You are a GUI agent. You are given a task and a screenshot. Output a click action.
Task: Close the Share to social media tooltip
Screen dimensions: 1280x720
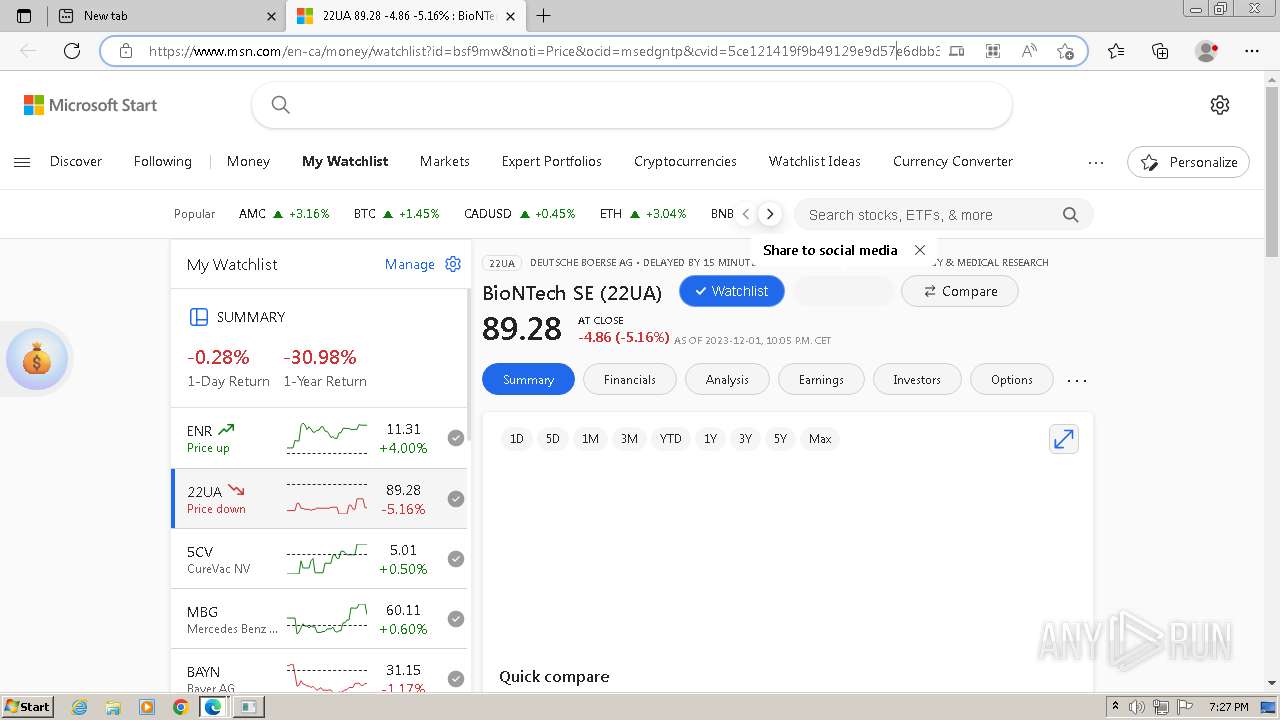point(920,250)
